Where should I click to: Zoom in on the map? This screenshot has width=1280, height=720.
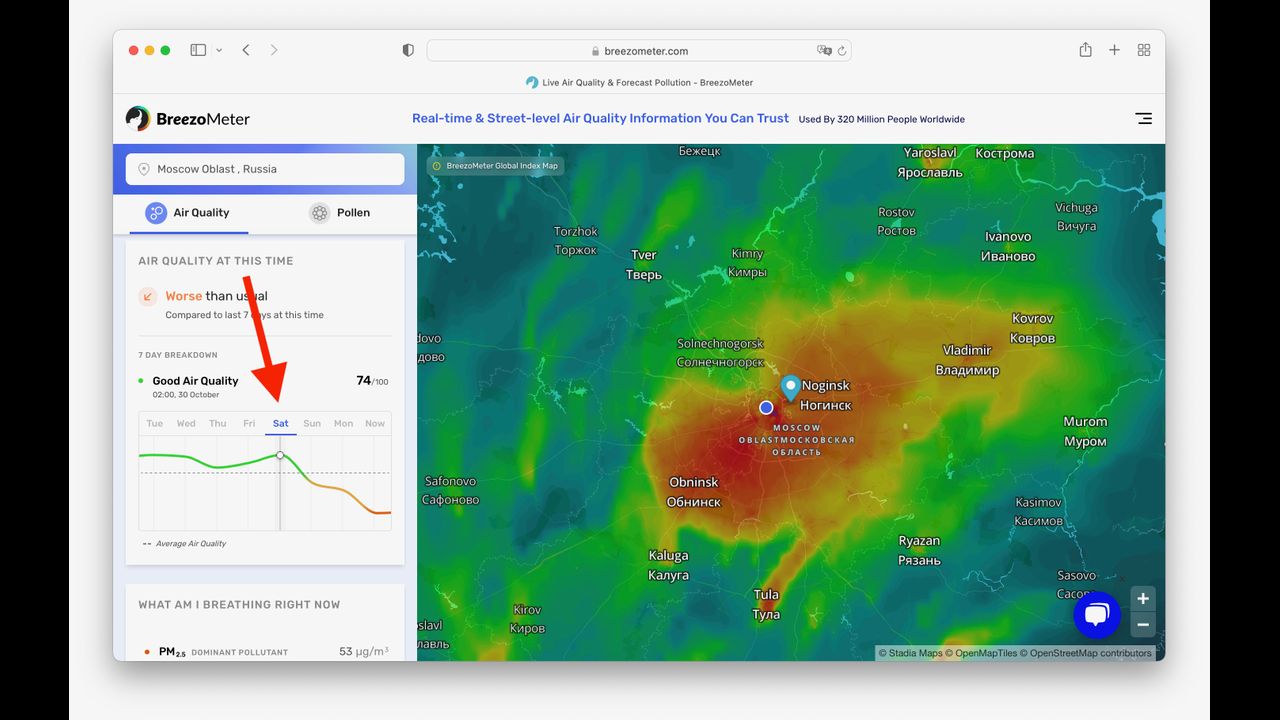point(1143,599)
